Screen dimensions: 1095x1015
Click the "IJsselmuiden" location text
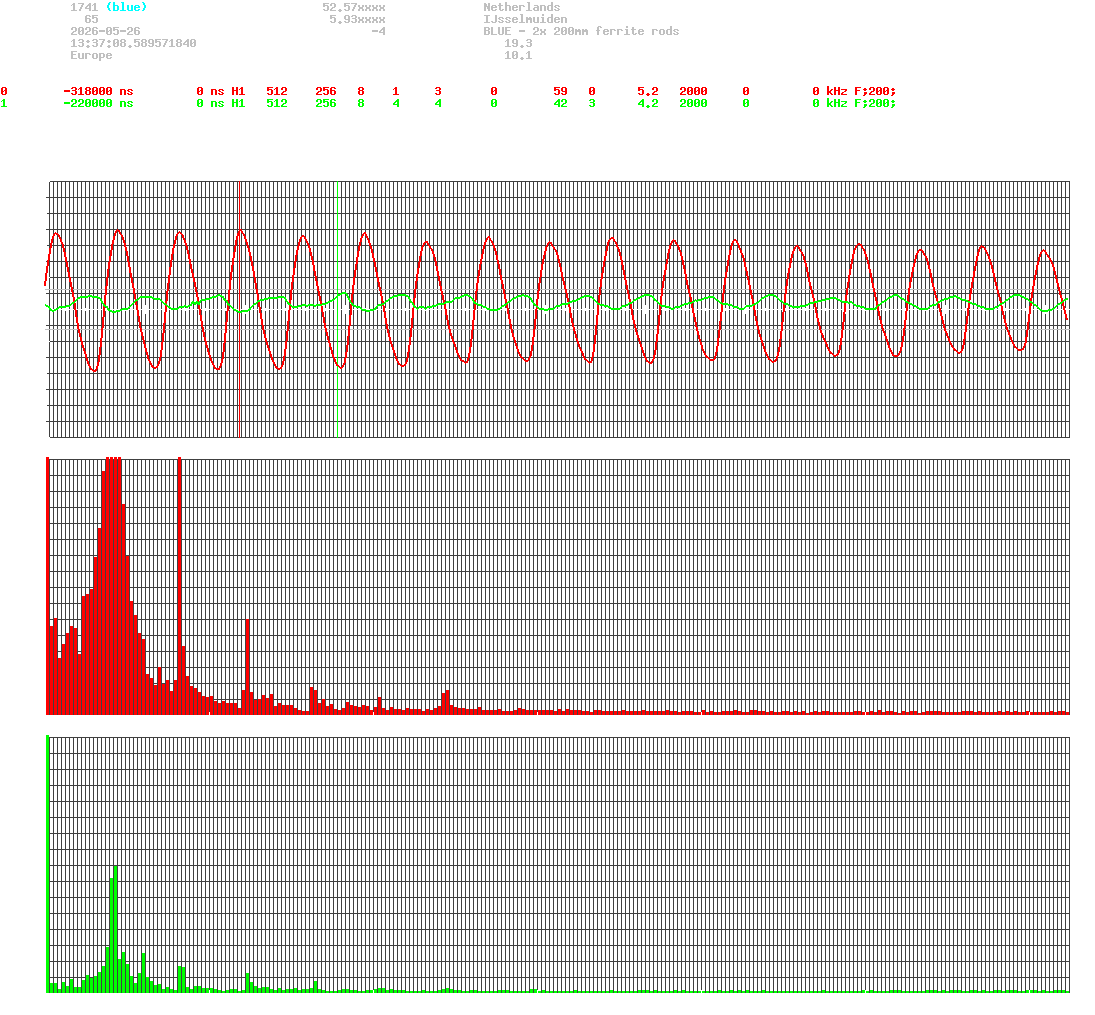tap(524, 19)
